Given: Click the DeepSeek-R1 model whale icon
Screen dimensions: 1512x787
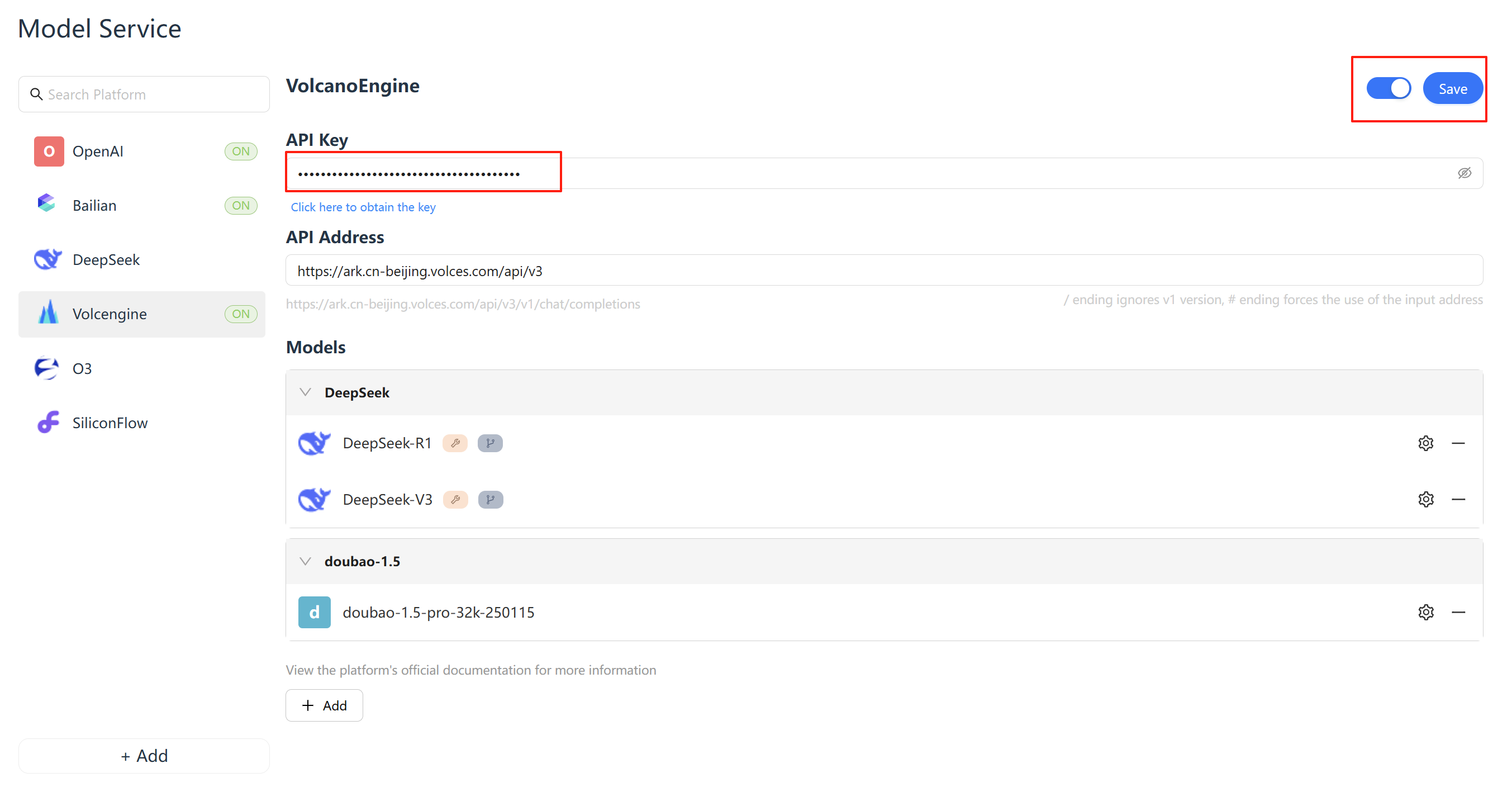Looking at the screenshot, I should point(314,442).
